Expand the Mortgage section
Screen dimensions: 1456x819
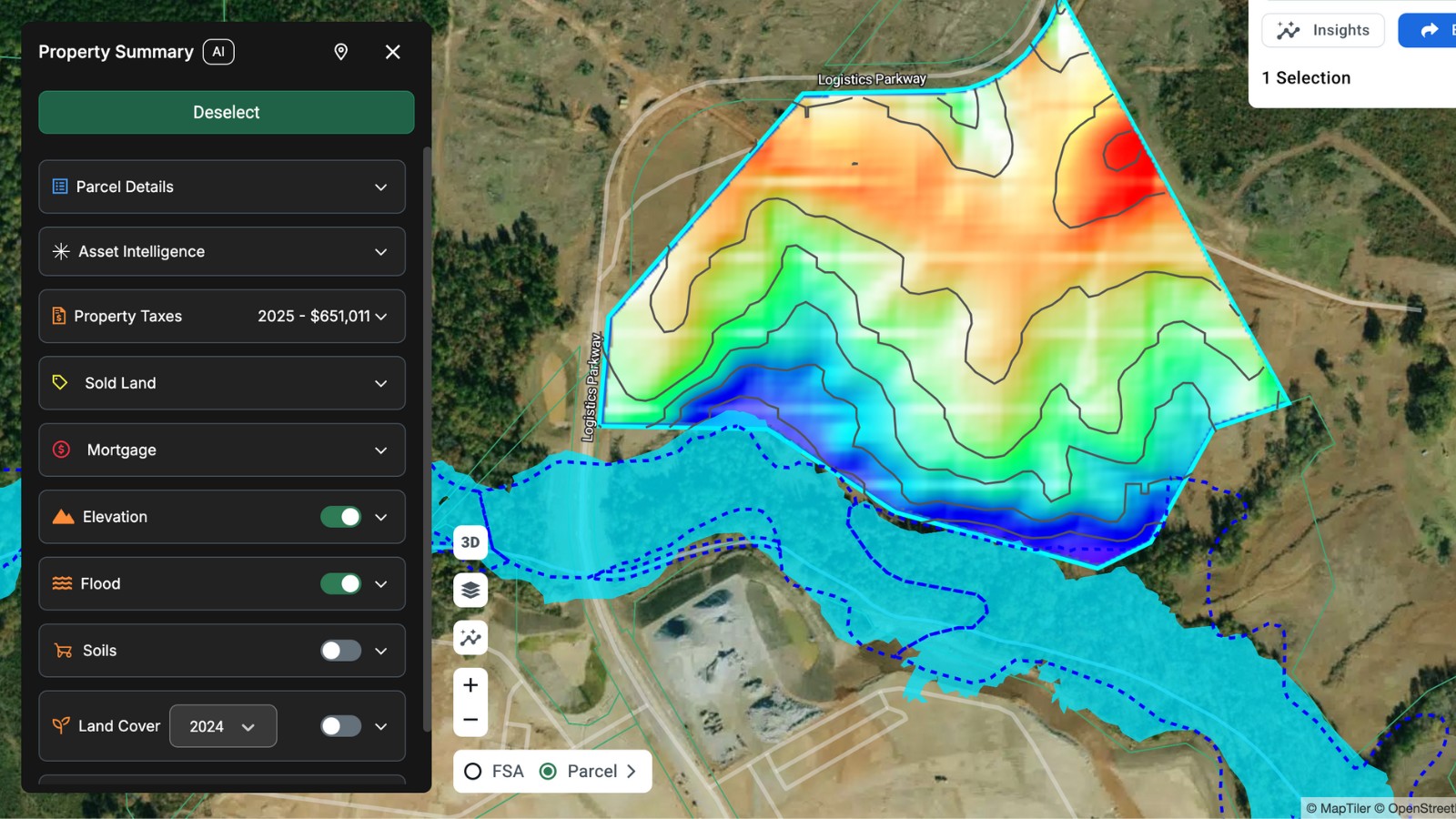point(381,450)
